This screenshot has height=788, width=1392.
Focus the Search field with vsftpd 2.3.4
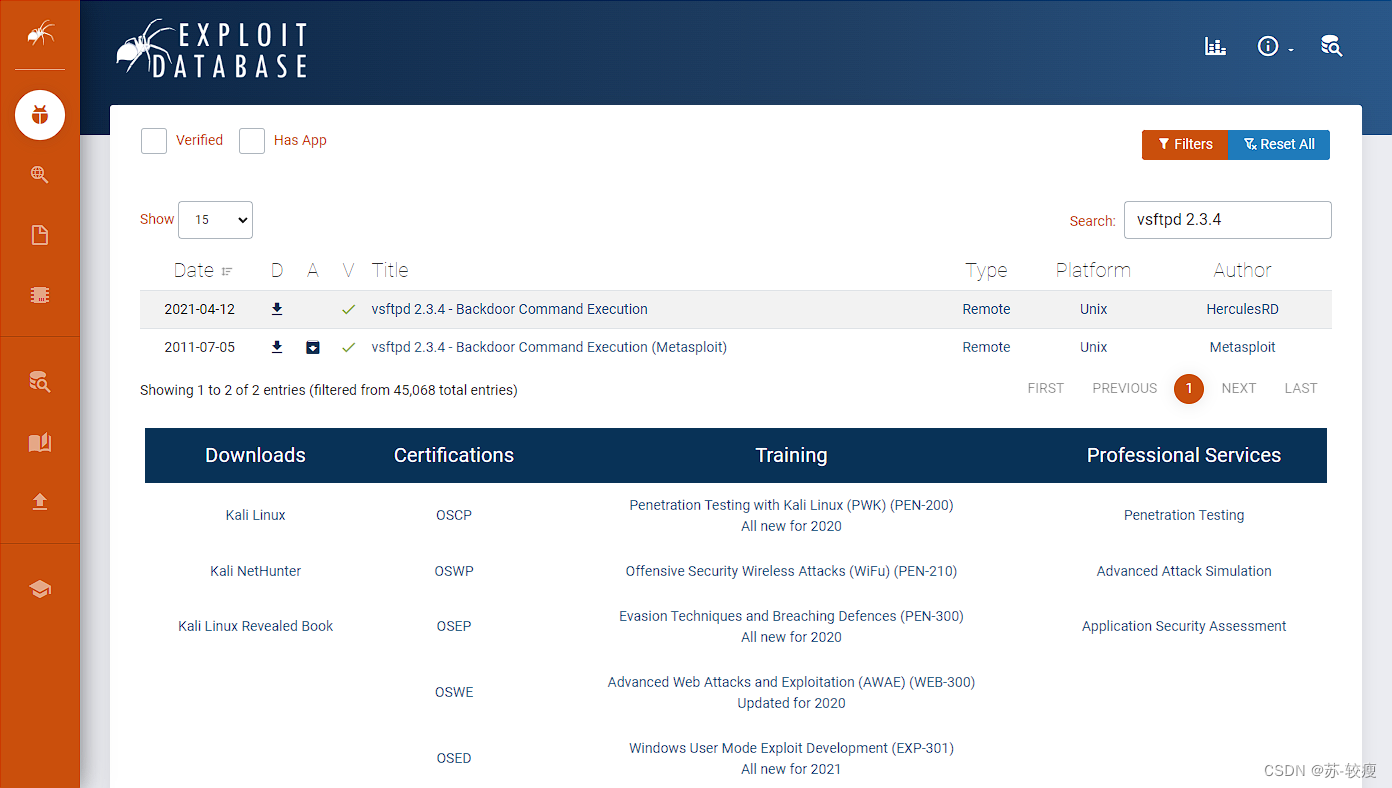(x=1228, y=220)
